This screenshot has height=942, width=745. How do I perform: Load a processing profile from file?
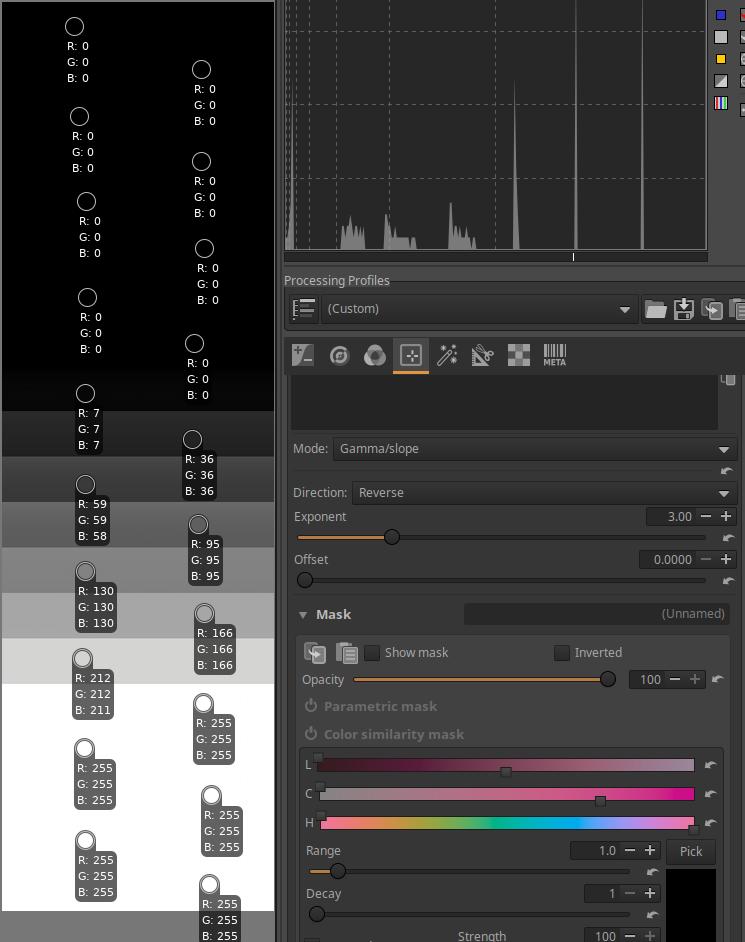click(x=655, y=309)
